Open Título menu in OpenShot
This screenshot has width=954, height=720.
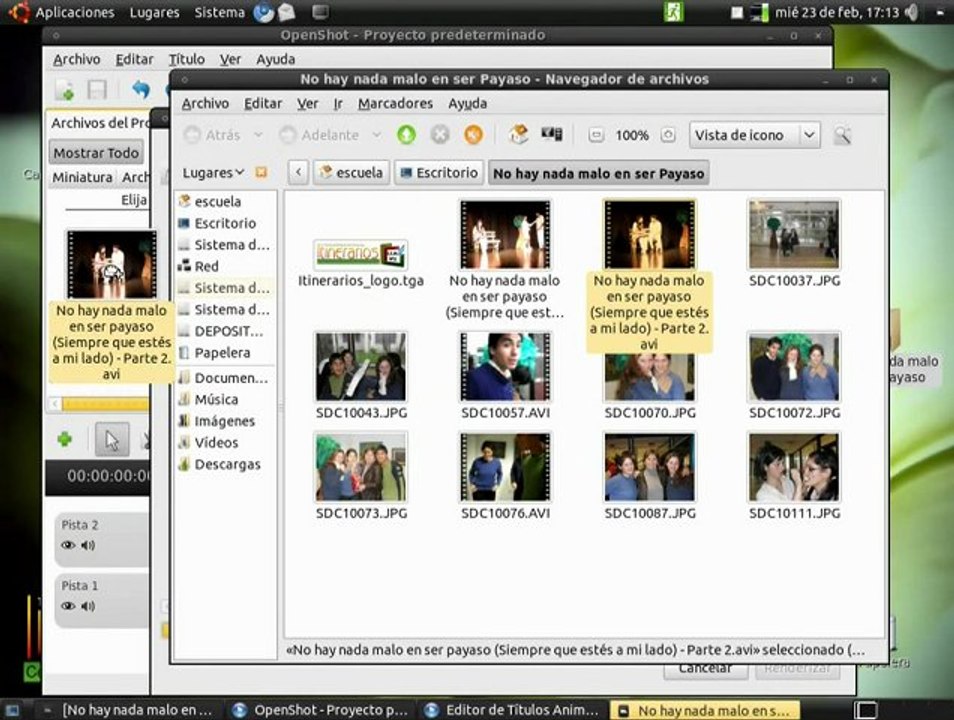(x=186, y=59)
